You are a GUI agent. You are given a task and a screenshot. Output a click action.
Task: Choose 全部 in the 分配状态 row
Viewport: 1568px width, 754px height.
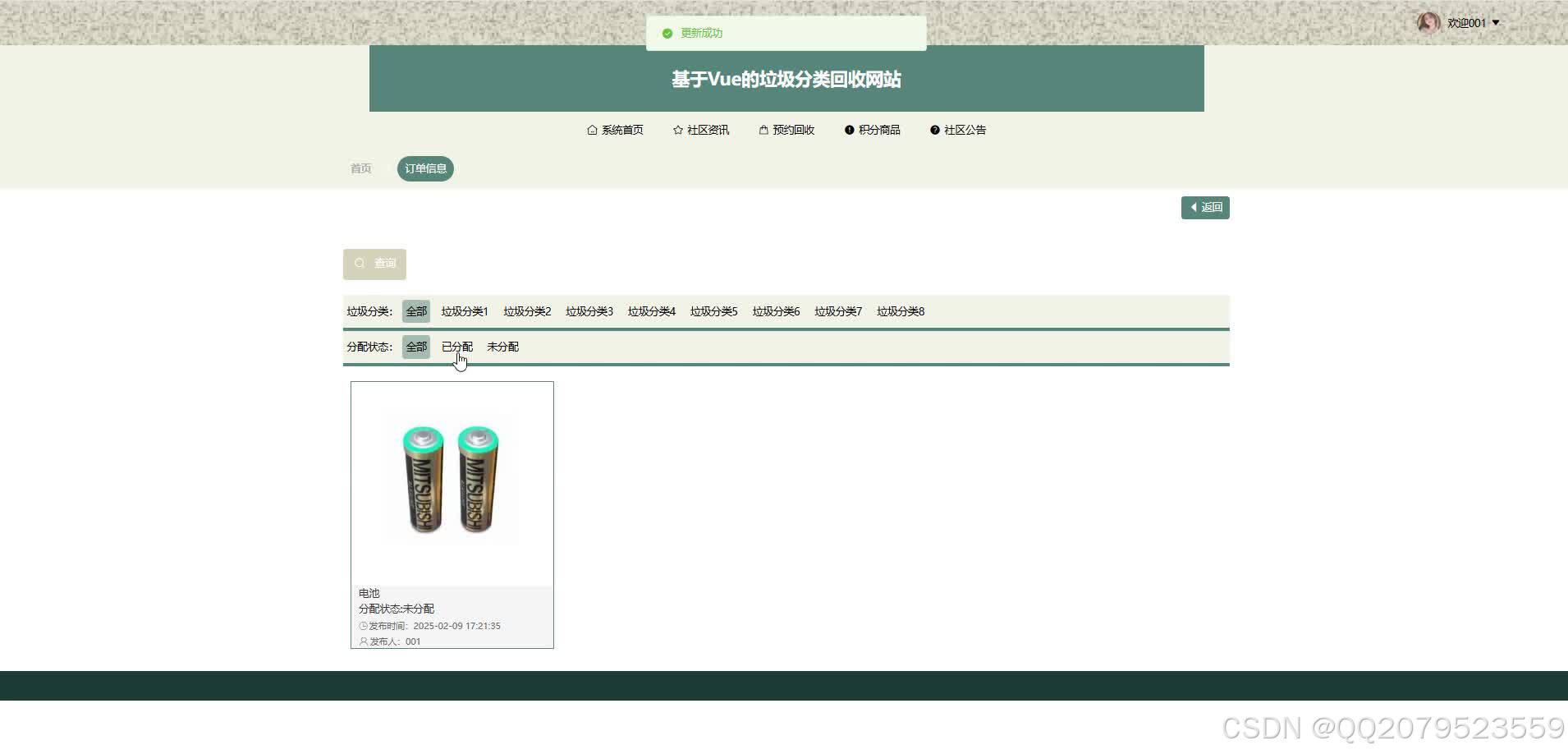415,346
